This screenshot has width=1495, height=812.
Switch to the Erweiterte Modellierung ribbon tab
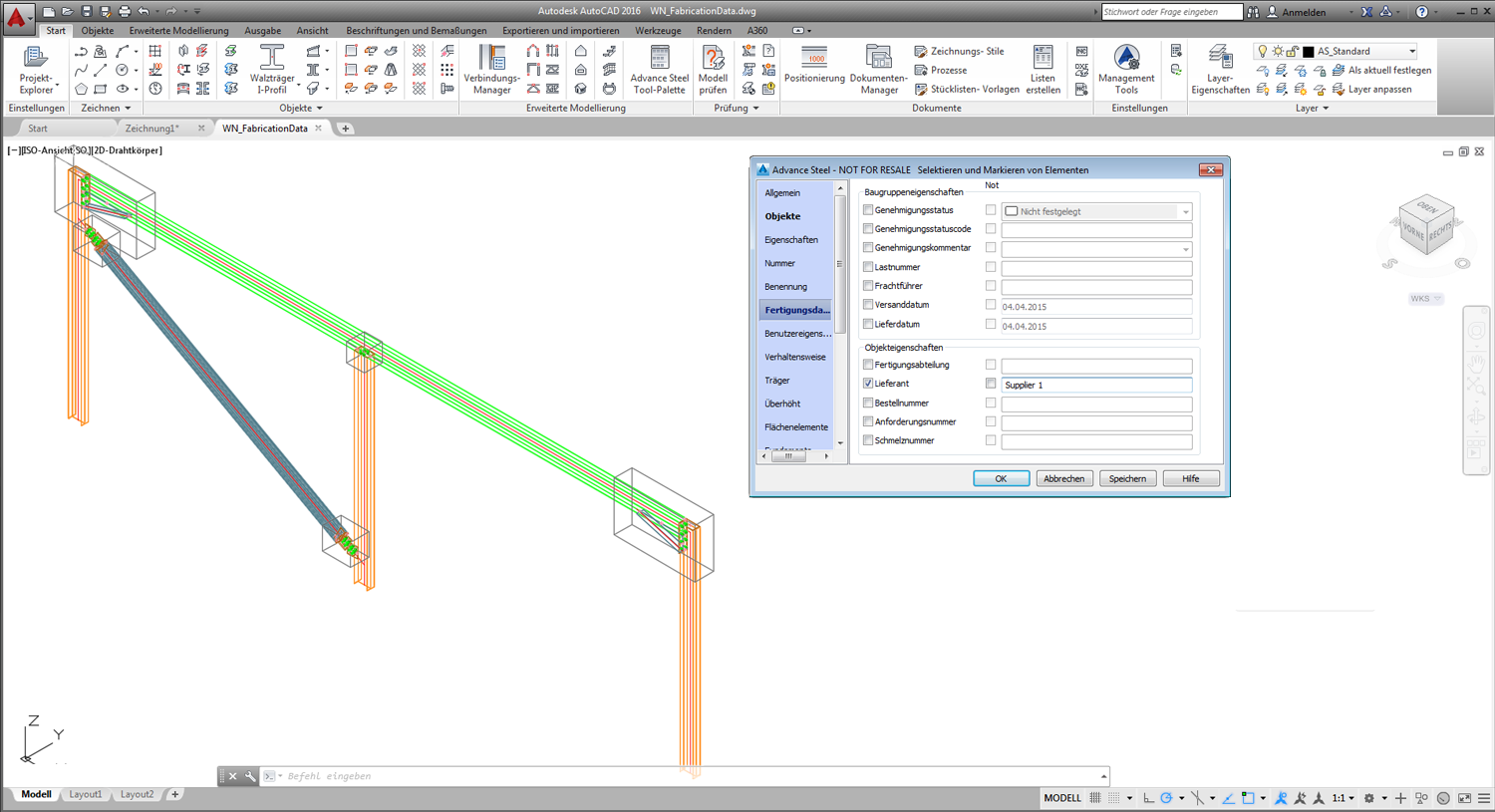(179, 31)
